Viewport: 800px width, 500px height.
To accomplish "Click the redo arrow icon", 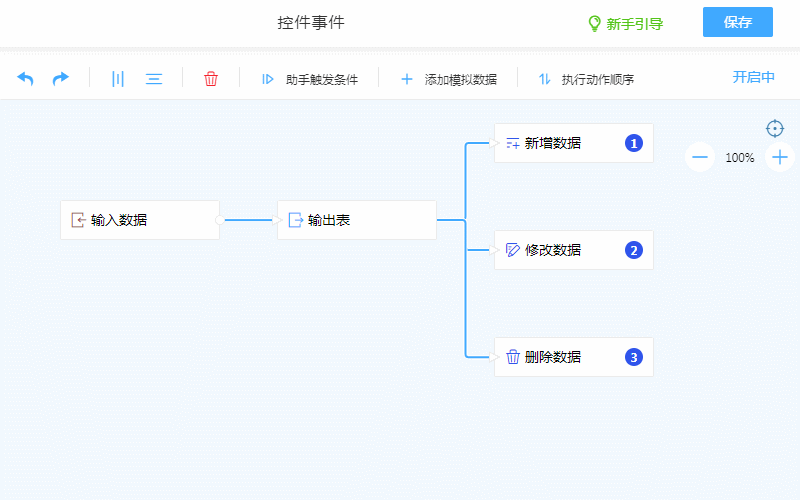I will tap(61, 79).
